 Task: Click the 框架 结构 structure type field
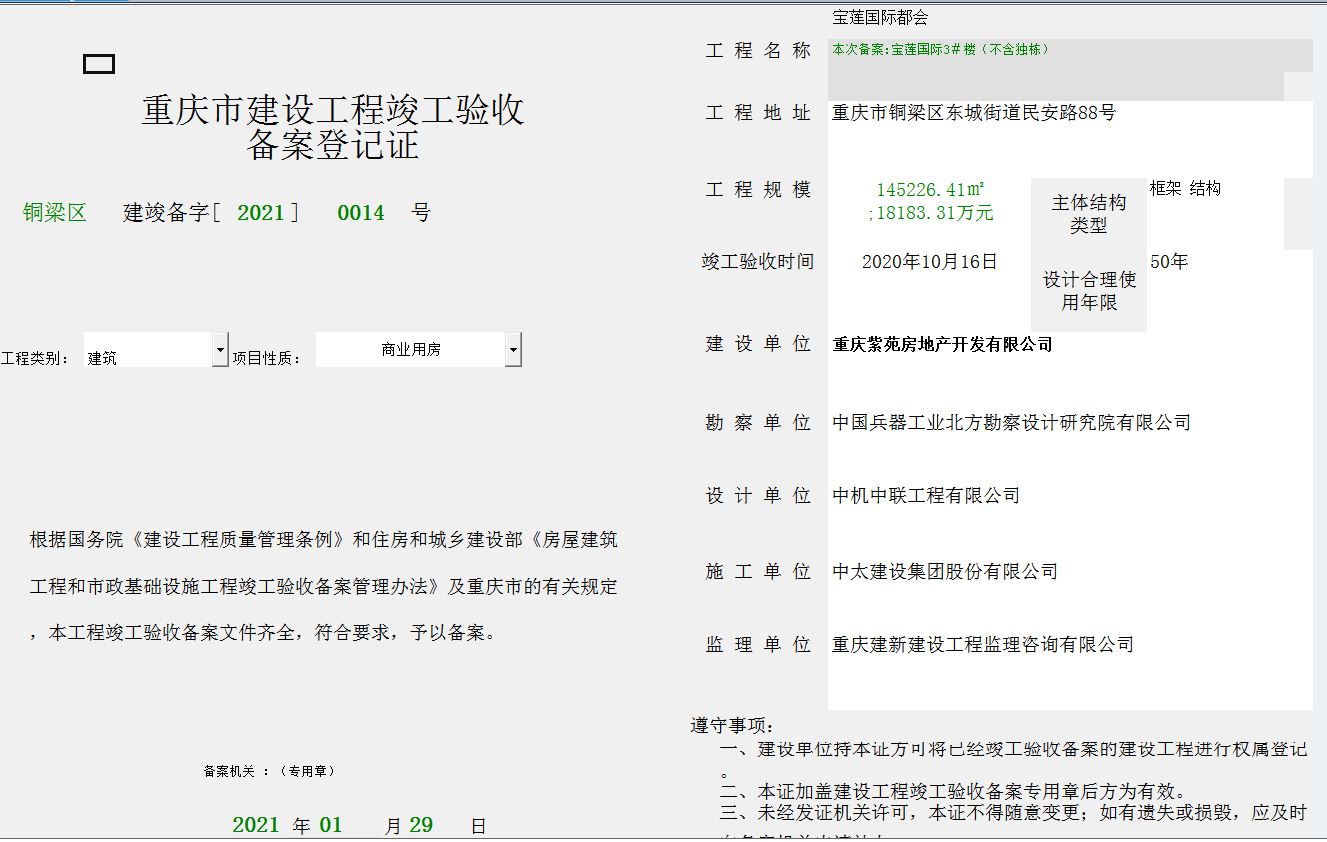click(1185, 188)
